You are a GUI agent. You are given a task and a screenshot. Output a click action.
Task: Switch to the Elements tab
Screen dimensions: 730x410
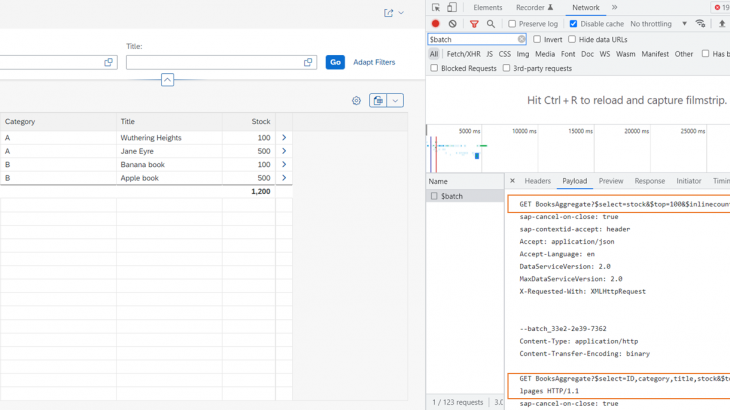tap(487, 7)
